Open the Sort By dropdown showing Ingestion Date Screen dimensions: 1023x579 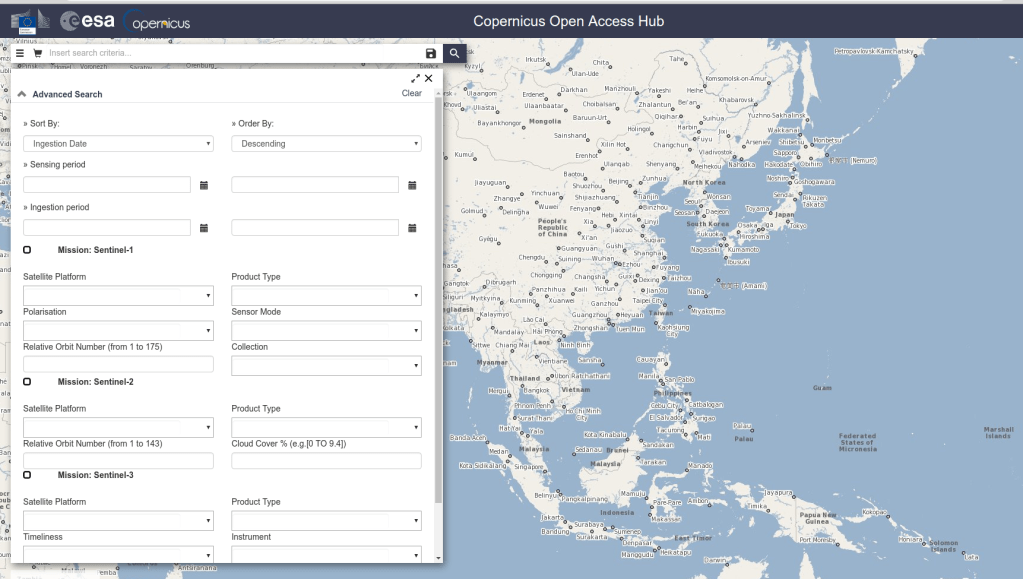pos(117,143)
